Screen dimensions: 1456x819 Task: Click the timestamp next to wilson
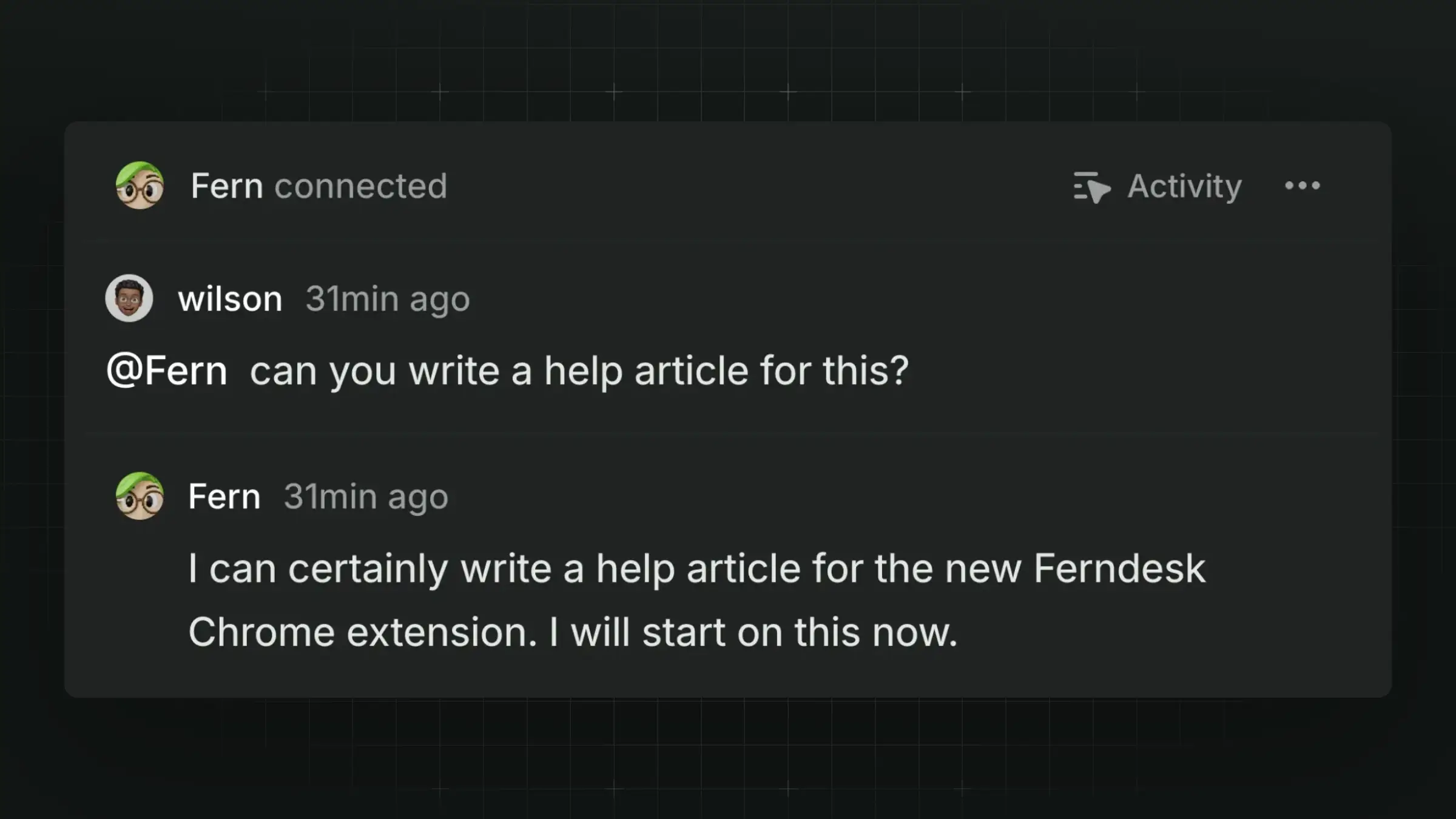point(388,298)
